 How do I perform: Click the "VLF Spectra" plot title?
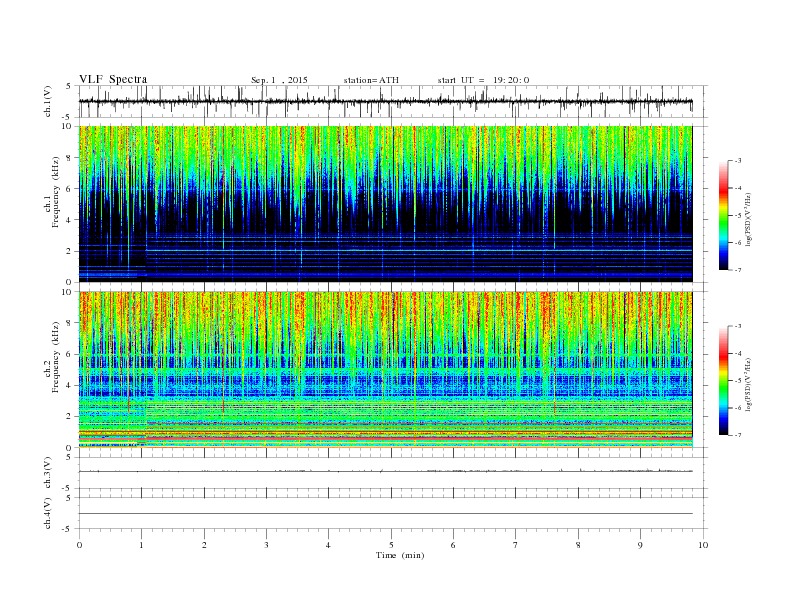[113, 79]
